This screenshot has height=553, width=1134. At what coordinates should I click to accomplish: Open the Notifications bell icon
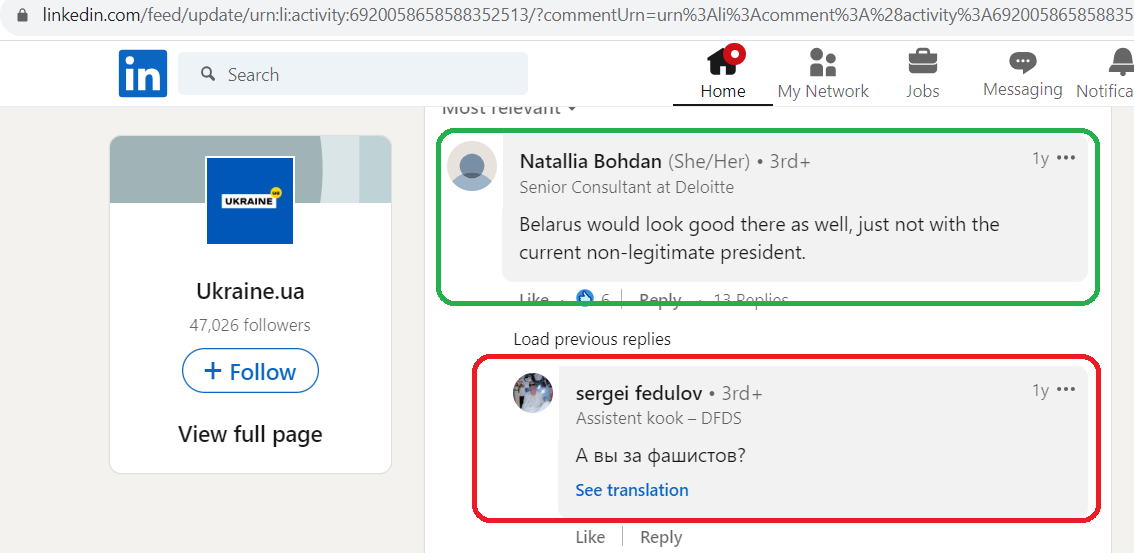[x=1122, y=62]
